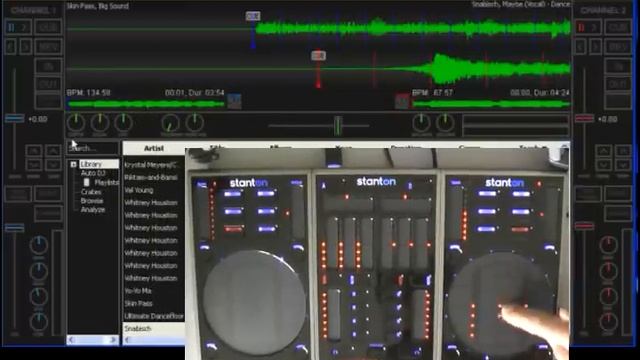Select the Krystal Meyers track row

[154, 165]
